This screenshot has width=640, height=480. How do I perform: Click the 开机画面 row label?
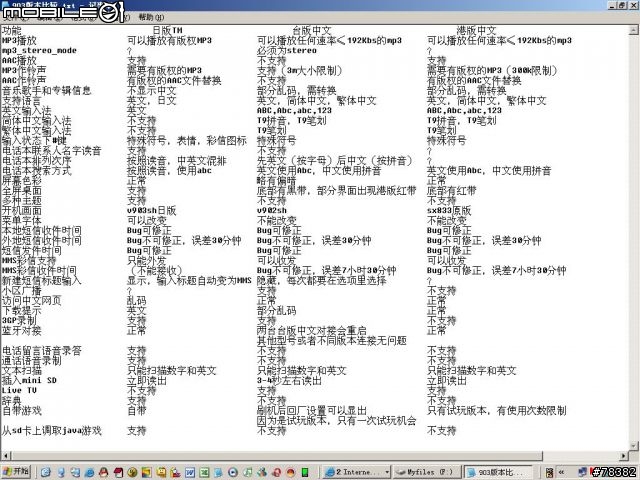click(x=21, y=211)
